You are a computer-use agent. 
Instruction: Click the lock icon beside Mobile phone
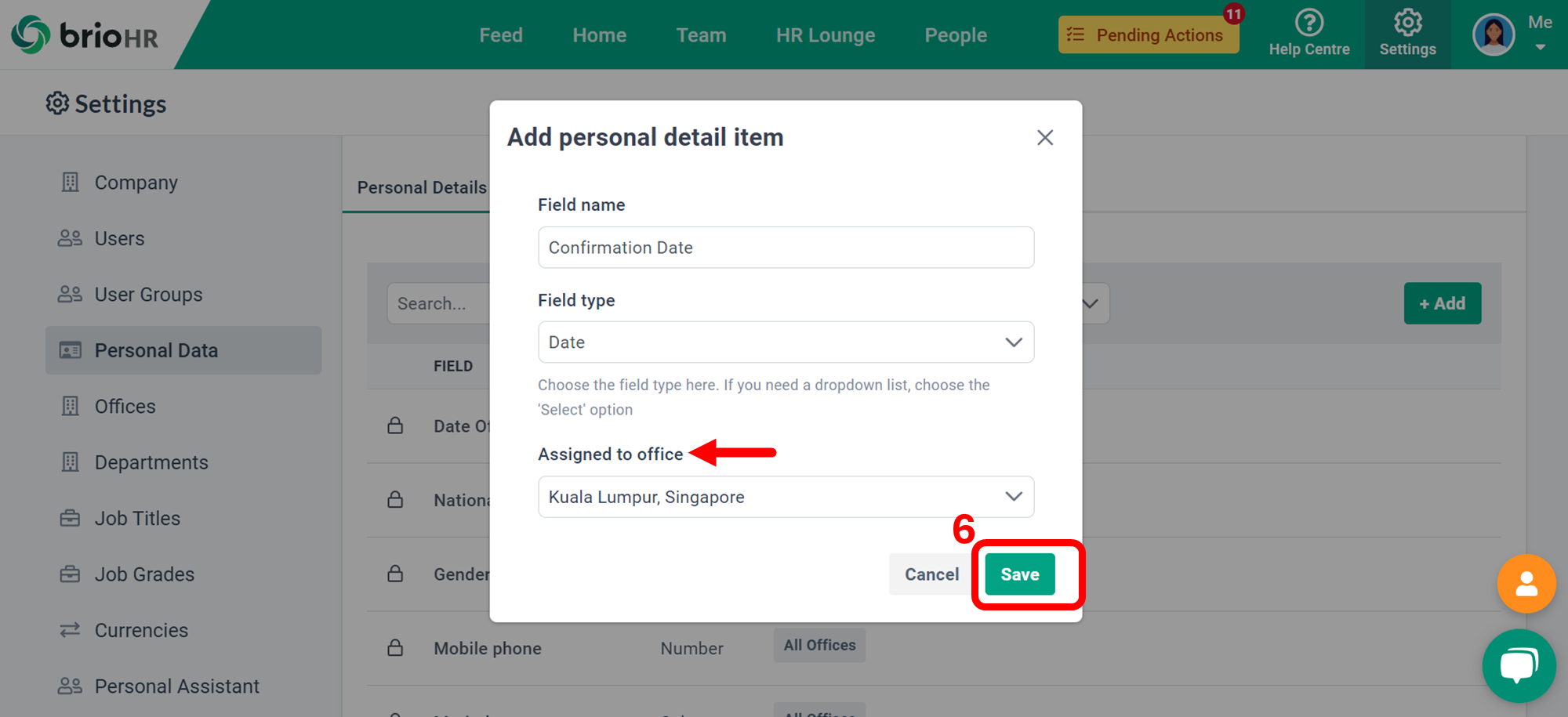(395, 647)
